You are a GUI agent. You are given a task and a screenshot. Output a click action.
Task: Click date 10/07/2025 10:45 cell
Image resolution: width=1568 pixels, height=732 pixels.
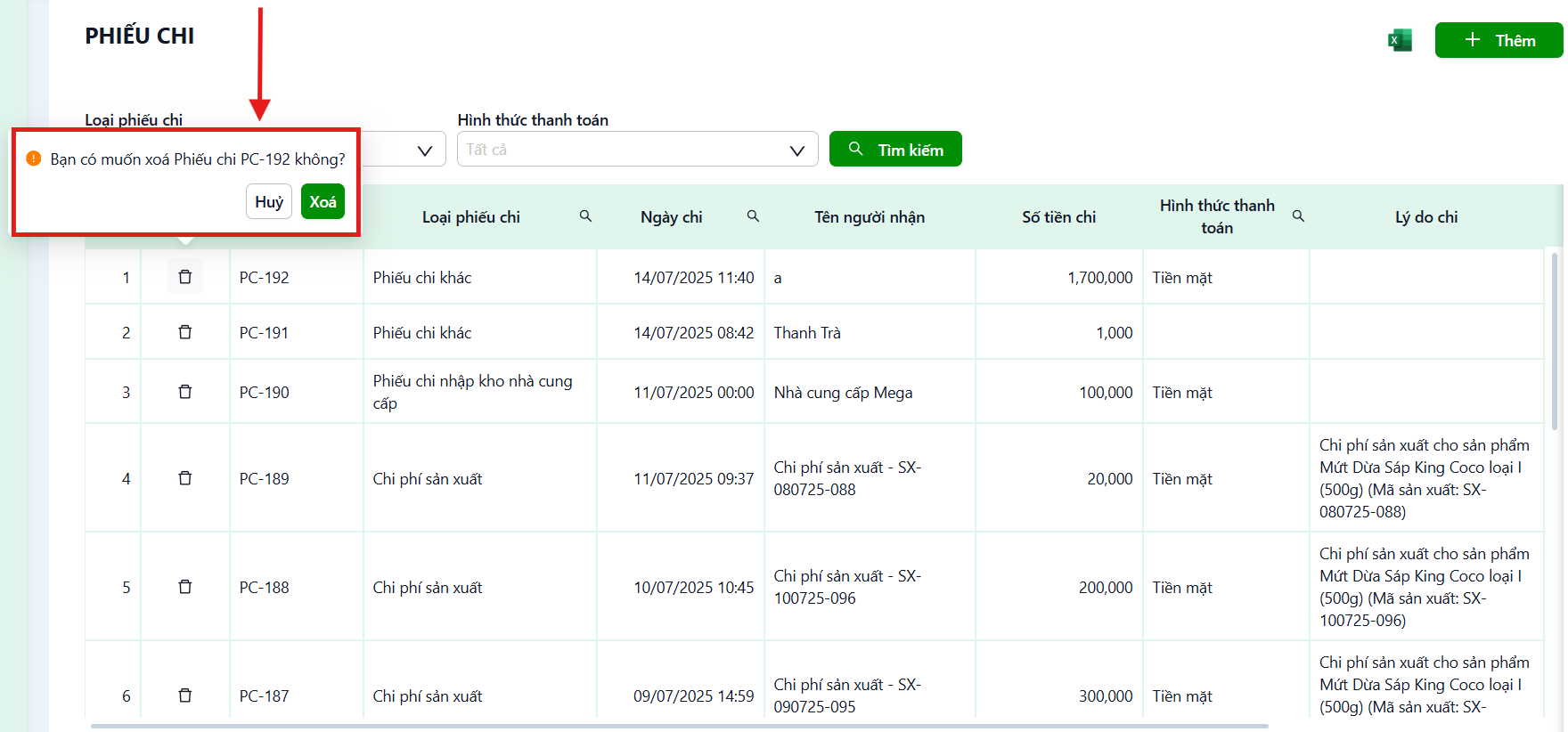(x=681, y=587)
